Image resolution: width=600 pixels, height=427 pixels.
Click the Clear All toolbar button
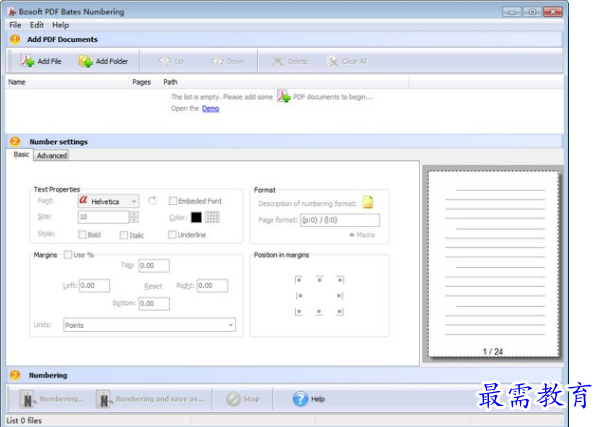tap(347, 61)
